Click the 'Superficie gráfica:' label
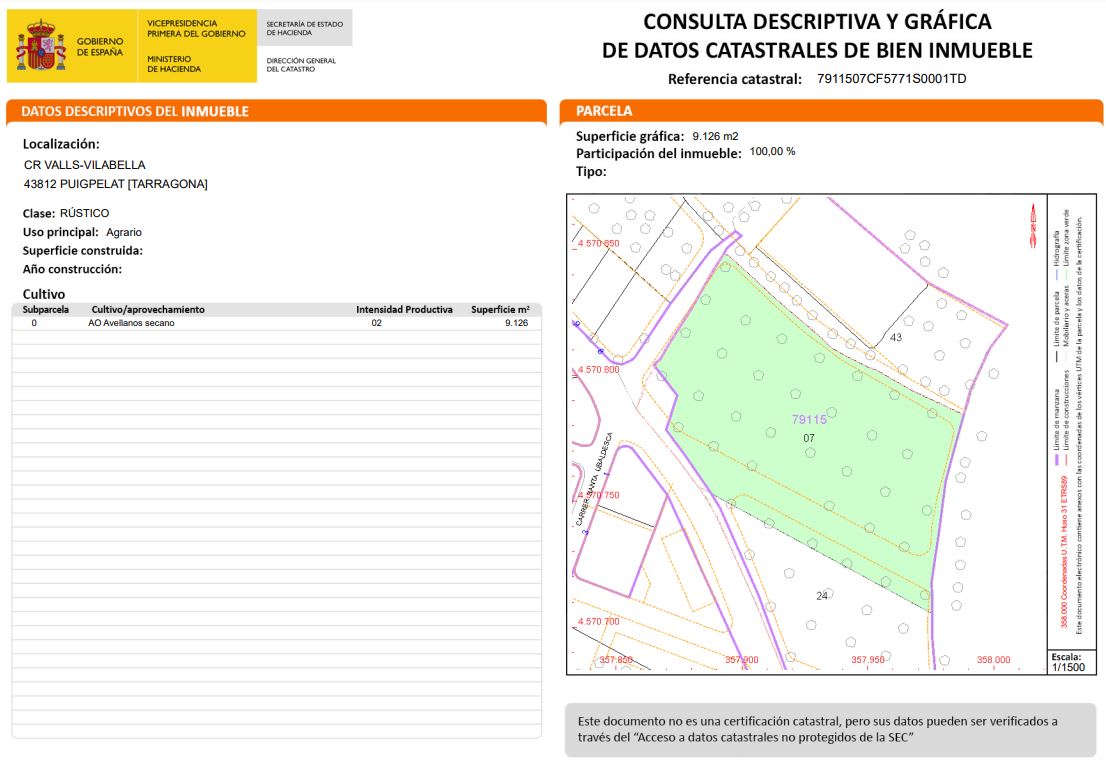1106x762 pixels. click(x=630, y=136)
